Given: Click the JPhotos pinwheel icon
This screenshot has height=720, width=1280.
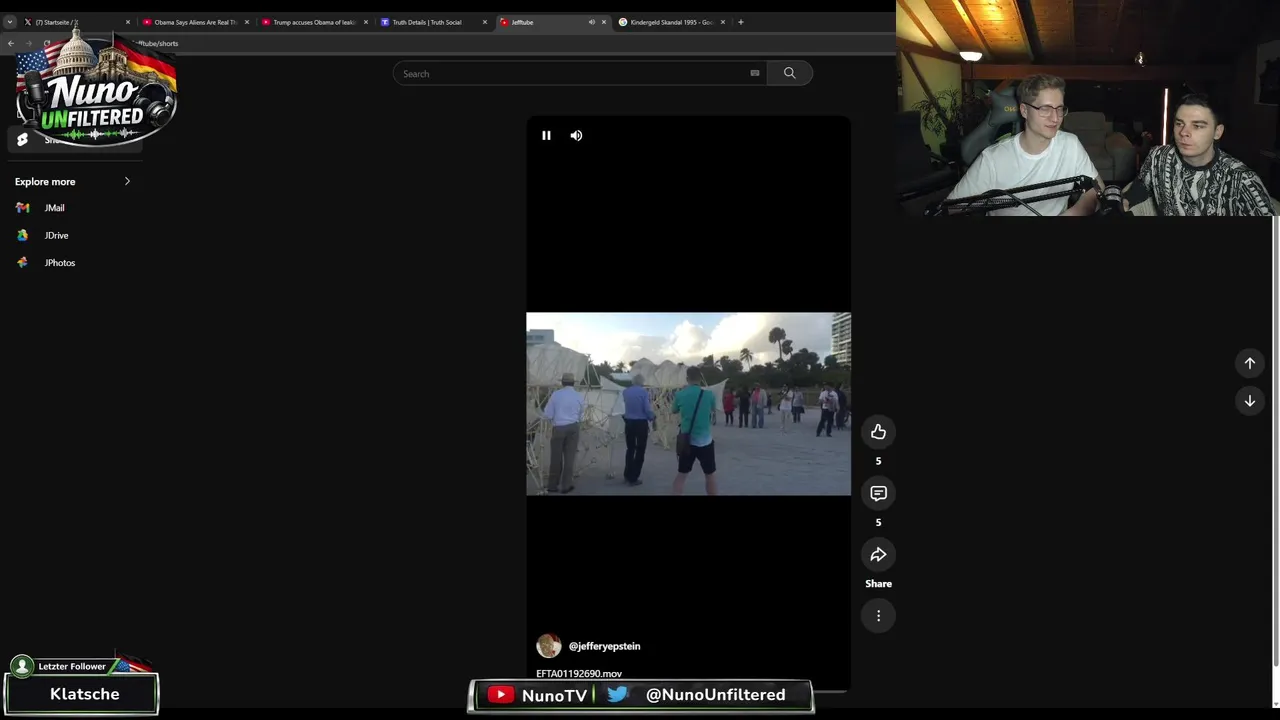Looking at the screenshot, I should point(22,263).
